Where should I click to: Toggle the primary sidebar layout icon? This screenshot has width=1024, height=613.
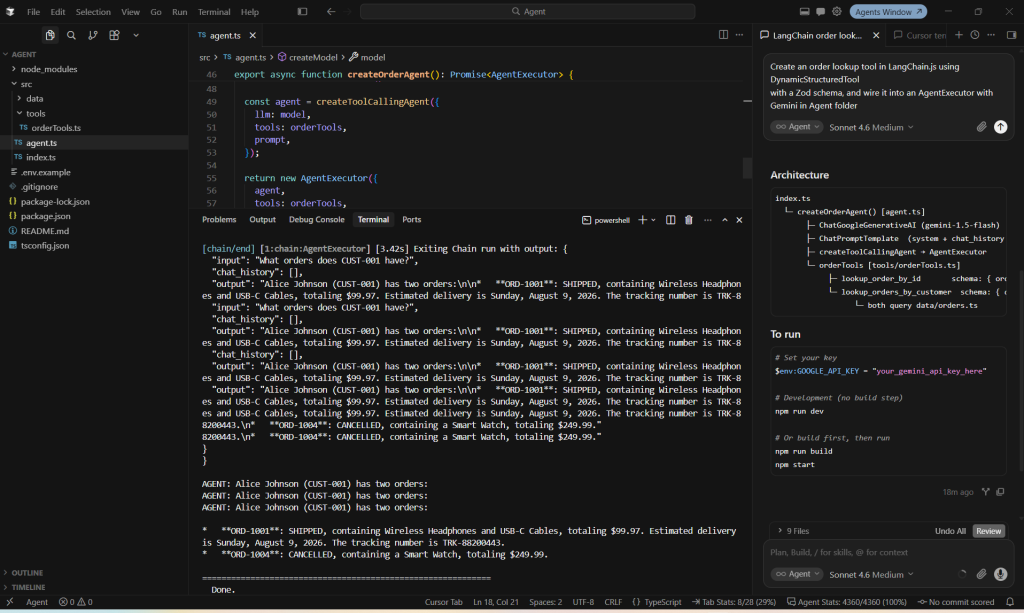[302, 11]
